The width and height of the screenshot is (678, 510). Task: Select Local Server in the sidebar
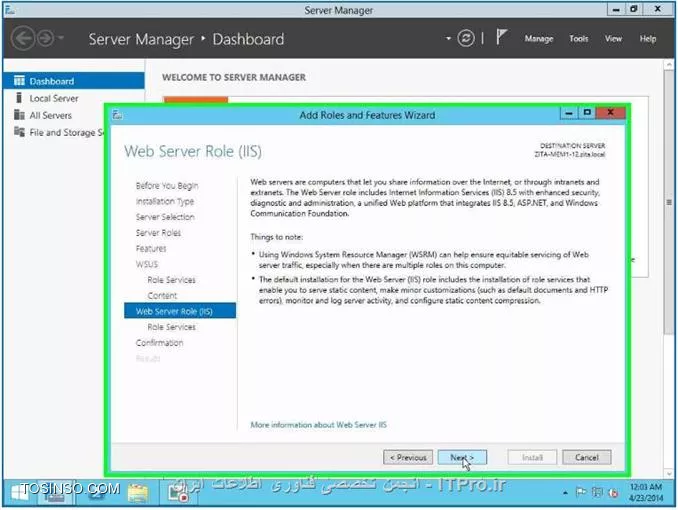coord(54,98)
